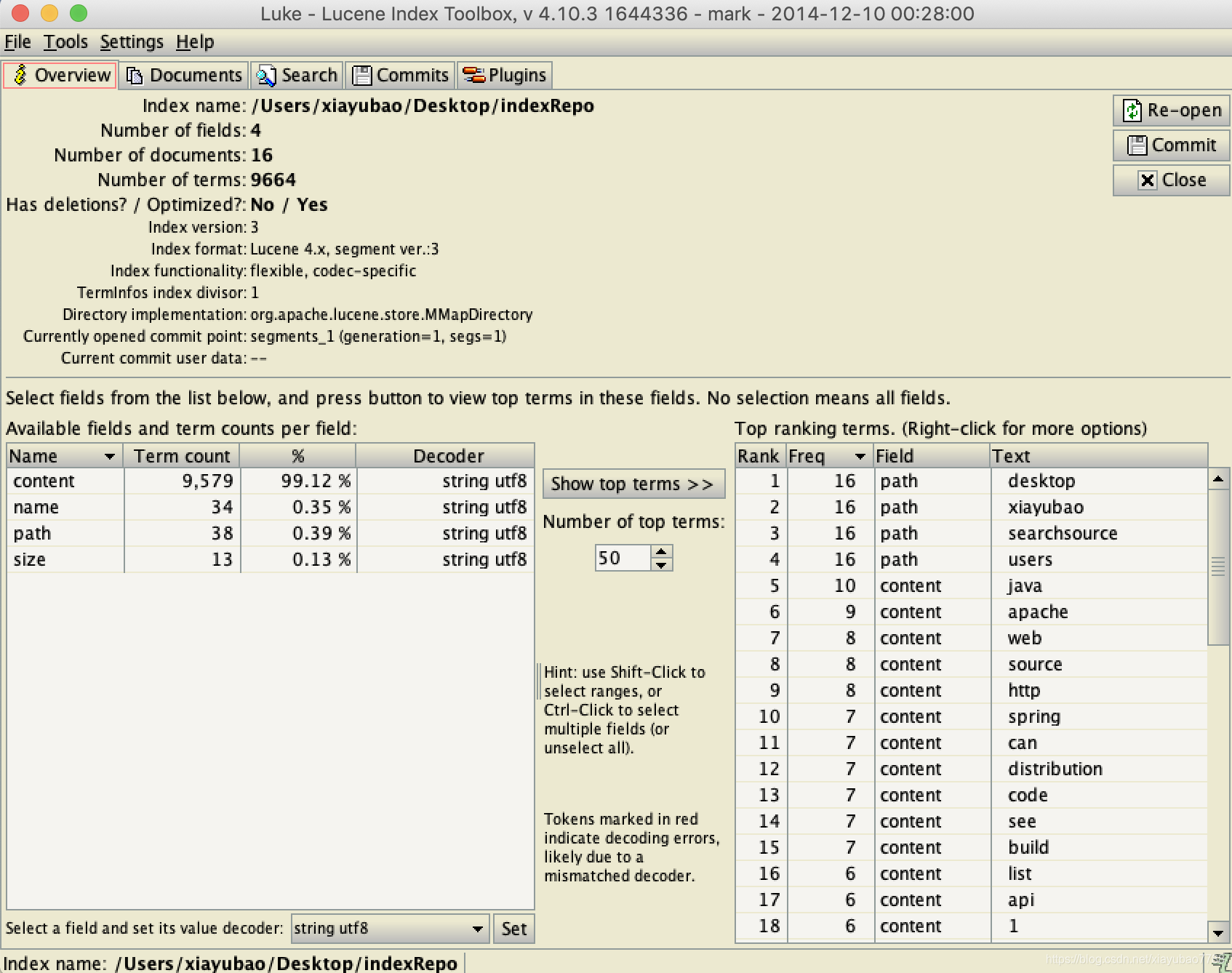Select the size field row
The height and width of the screenshot is (973, 1232).
click(x=271, y=560)
